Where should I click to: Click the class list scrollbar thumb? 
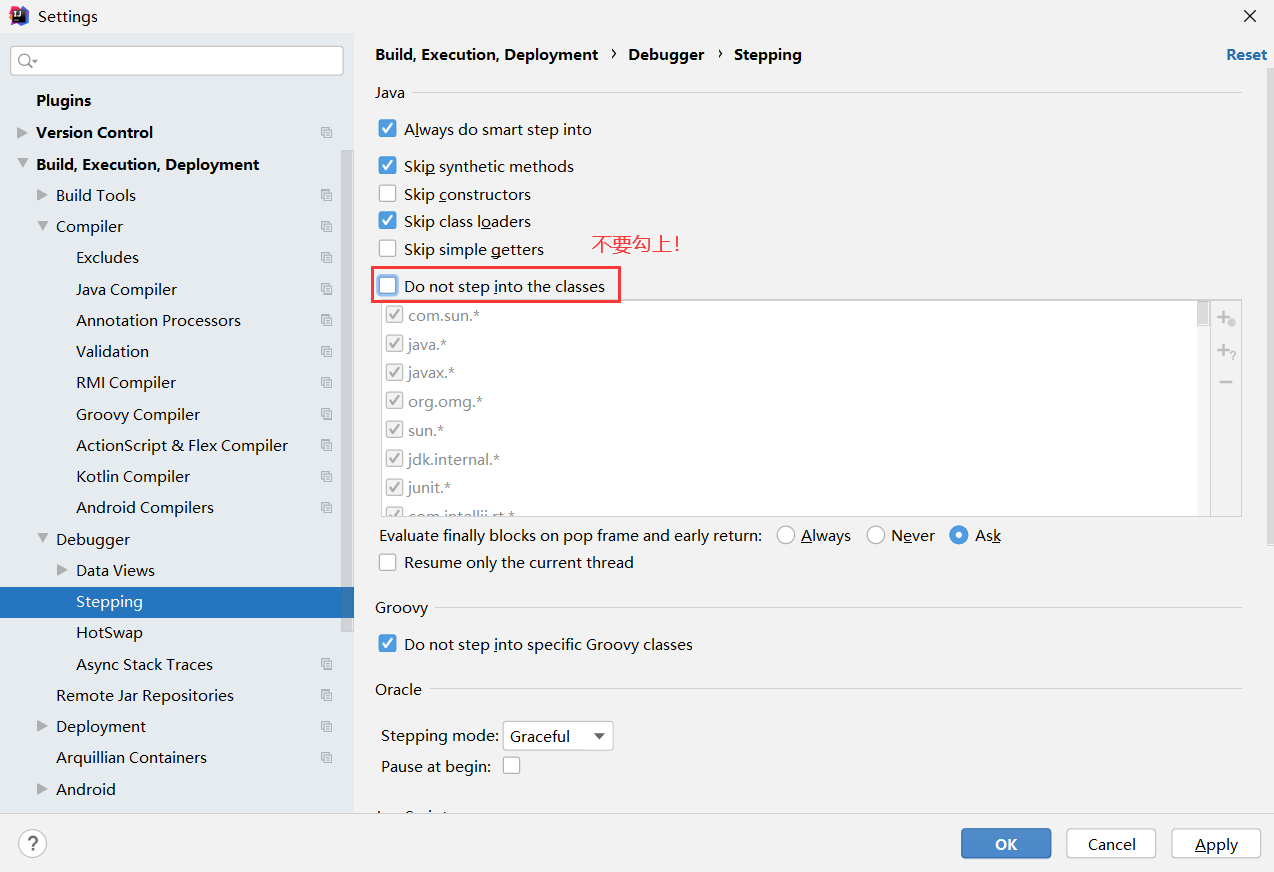pos(1203,314)
